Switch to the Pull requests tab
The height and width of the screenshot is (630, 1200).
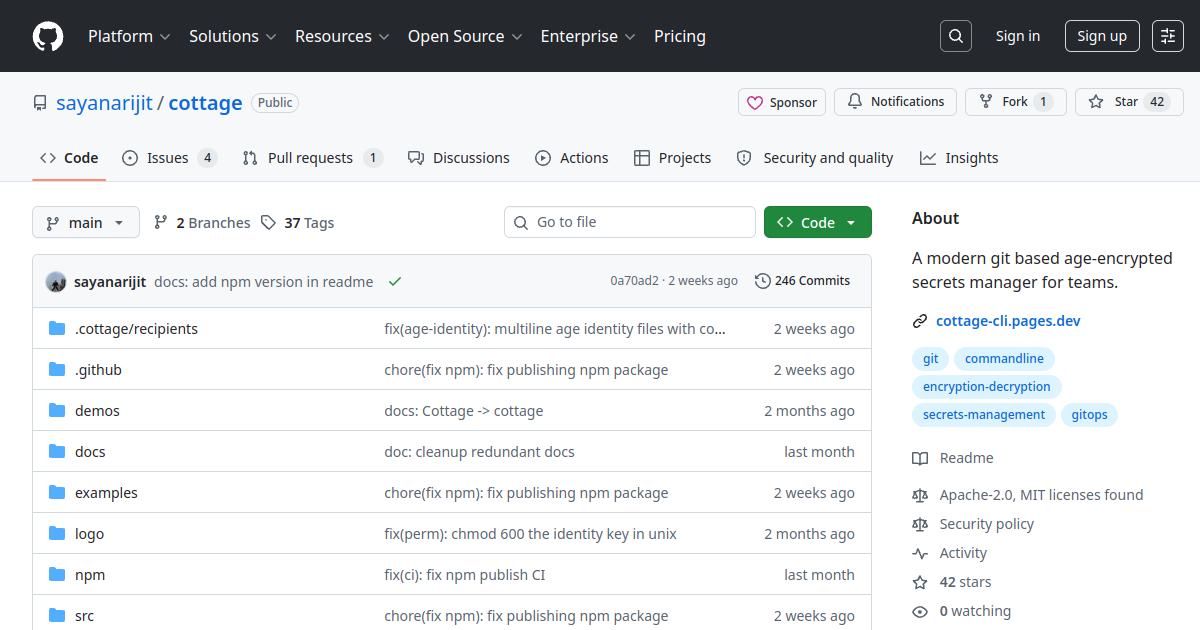(312, 158)
